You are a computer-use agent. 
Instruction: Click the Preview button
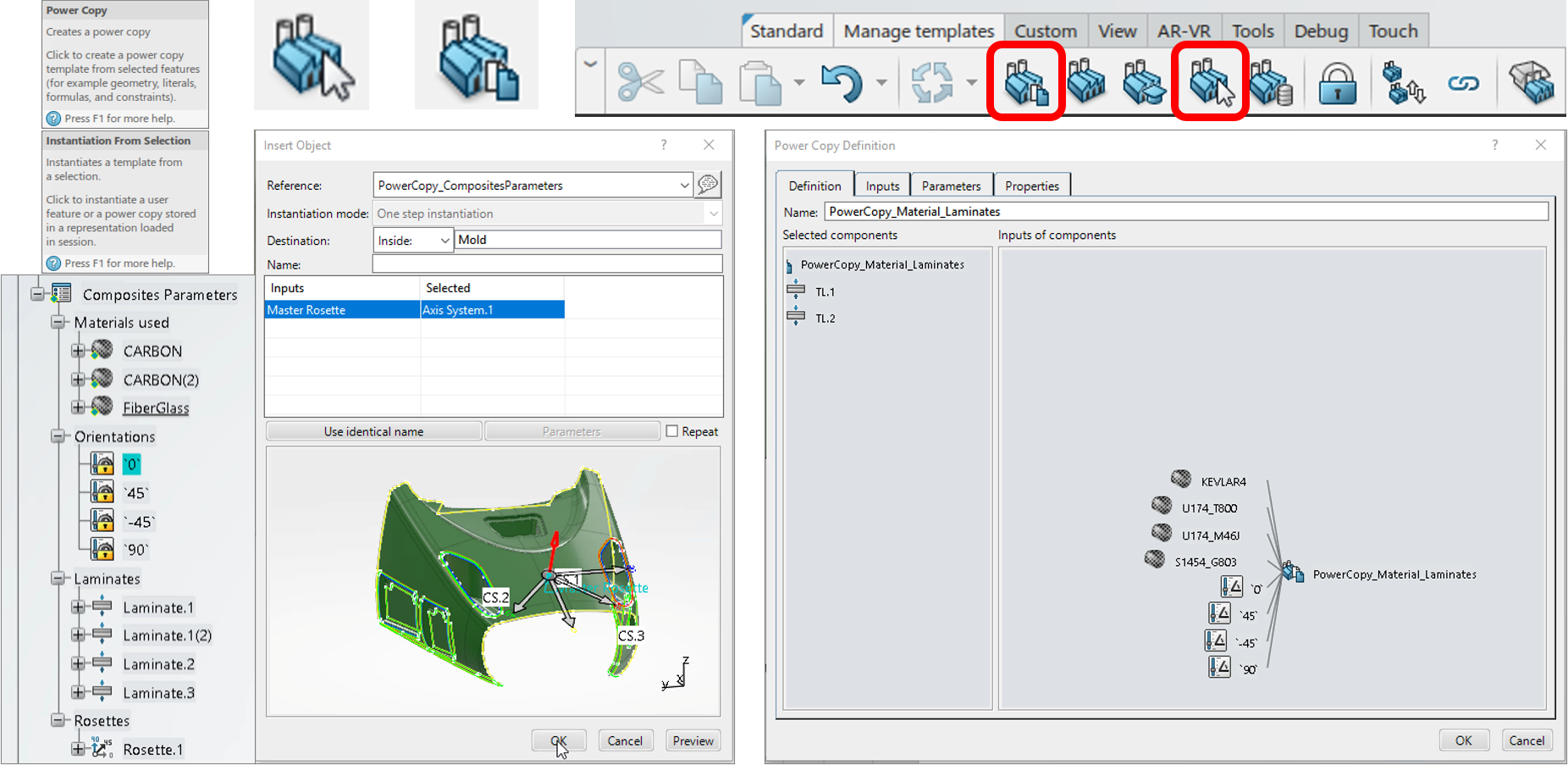693,740
